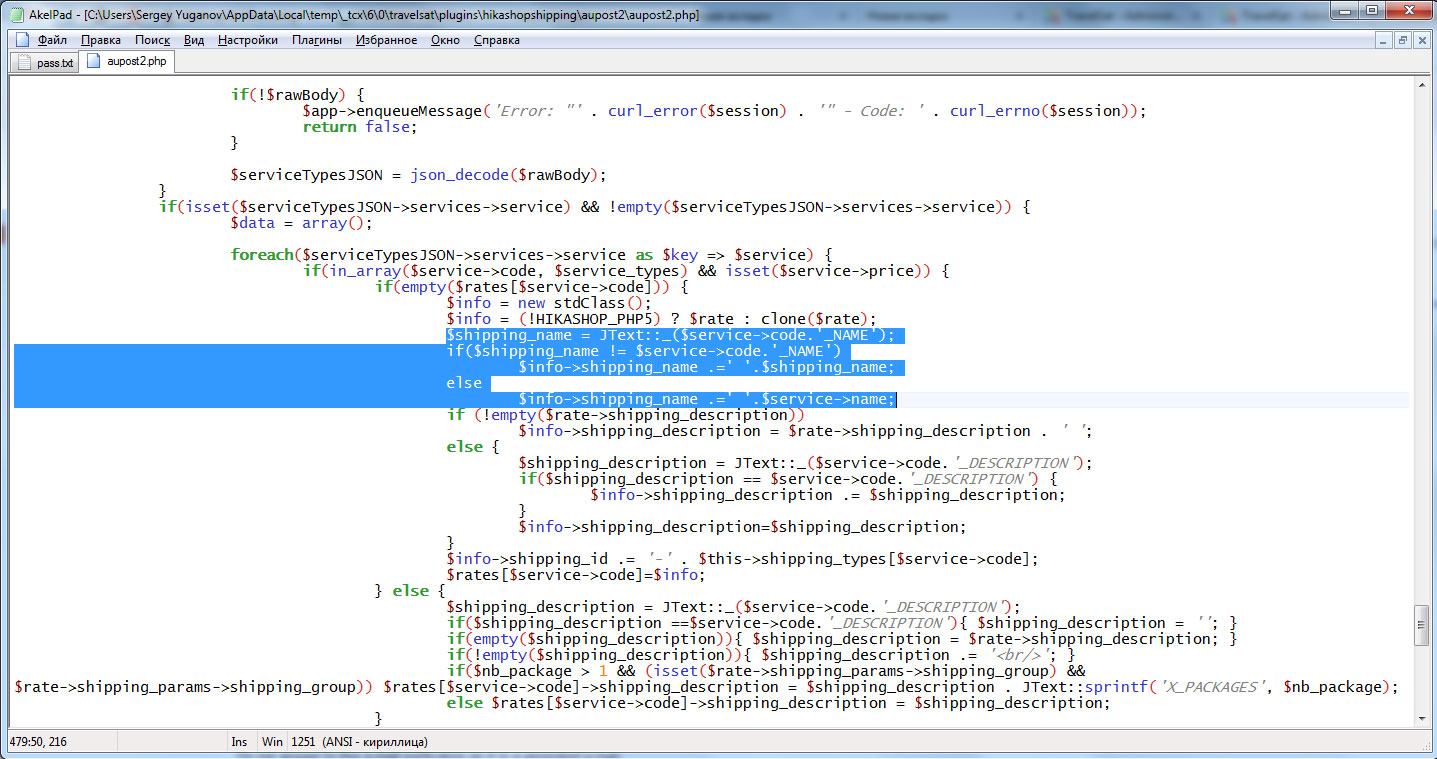Open the Окно menu
The height and width of the screenshot is (759, 1437).
click(445, 40)
